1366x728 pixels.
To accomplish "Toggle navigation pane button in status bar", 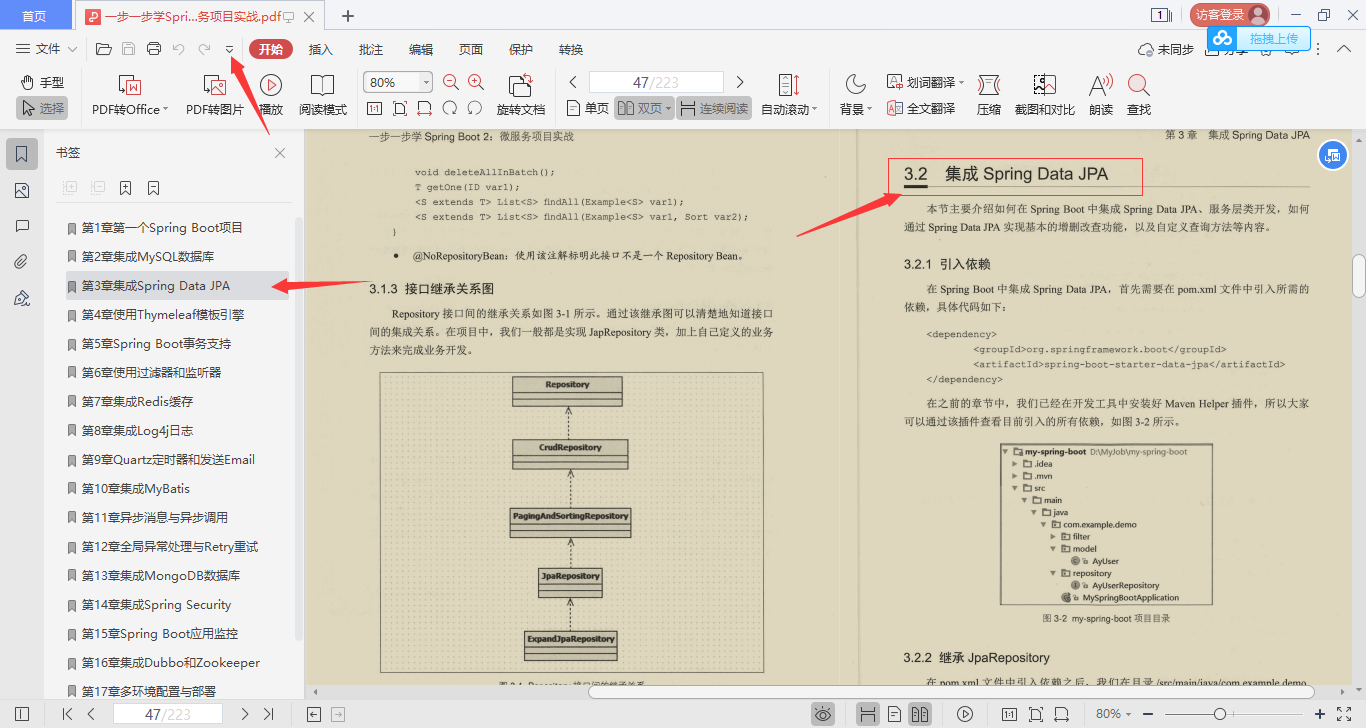I will (22, 714).
